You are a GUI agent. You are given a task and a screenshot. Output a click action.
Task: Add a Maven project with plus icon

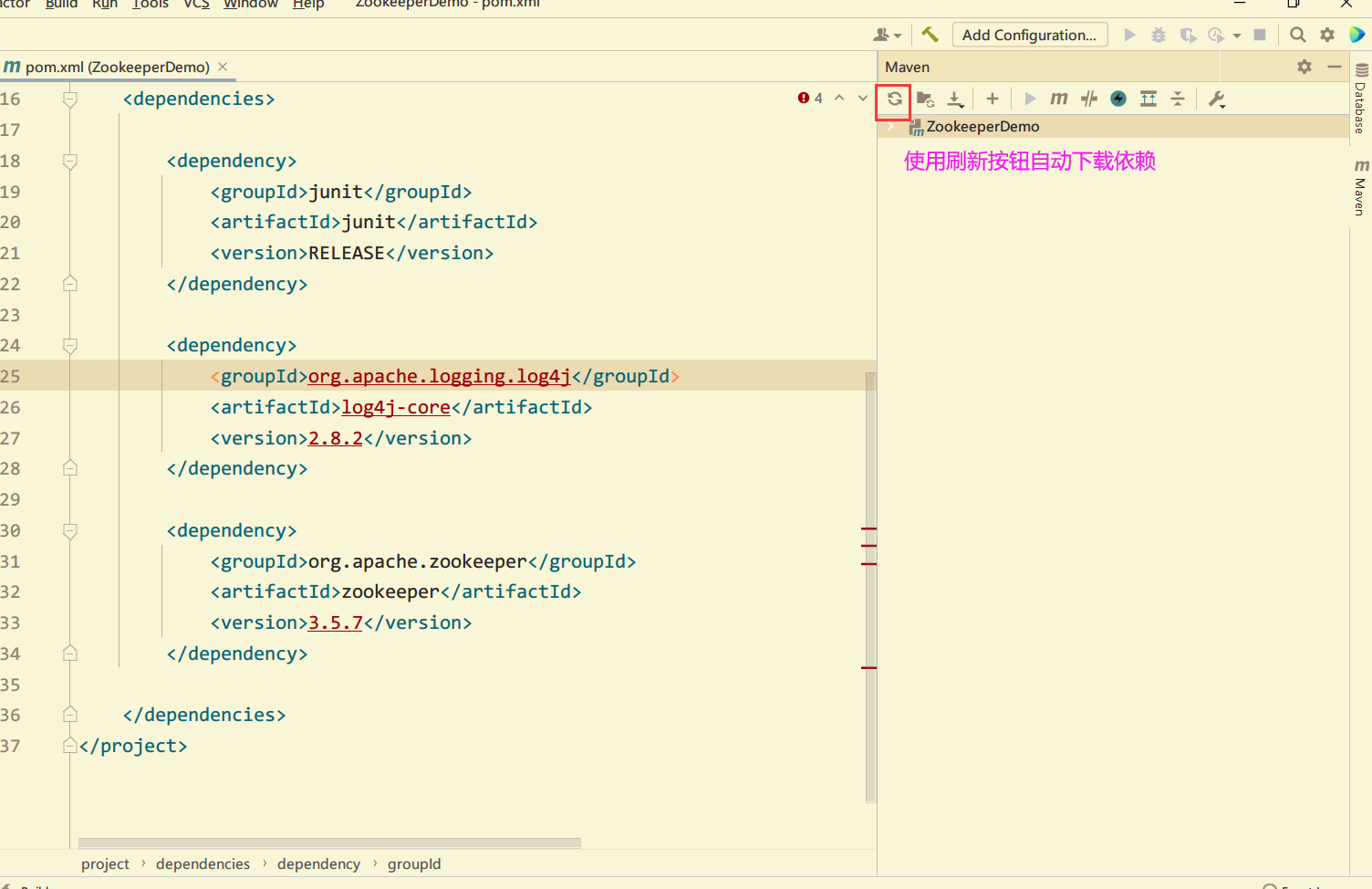(993, 99)
